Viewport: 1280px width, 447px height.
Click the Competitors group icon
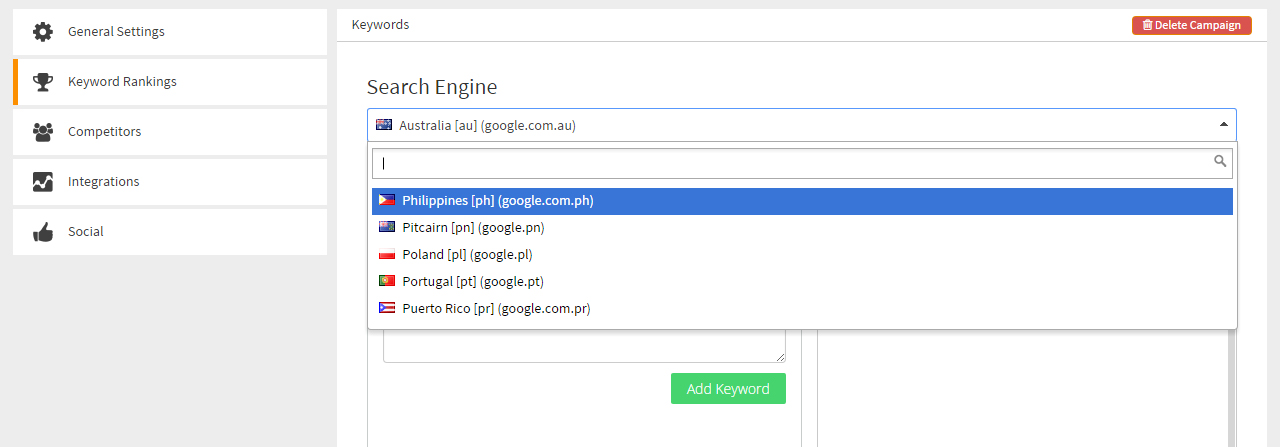43,132
